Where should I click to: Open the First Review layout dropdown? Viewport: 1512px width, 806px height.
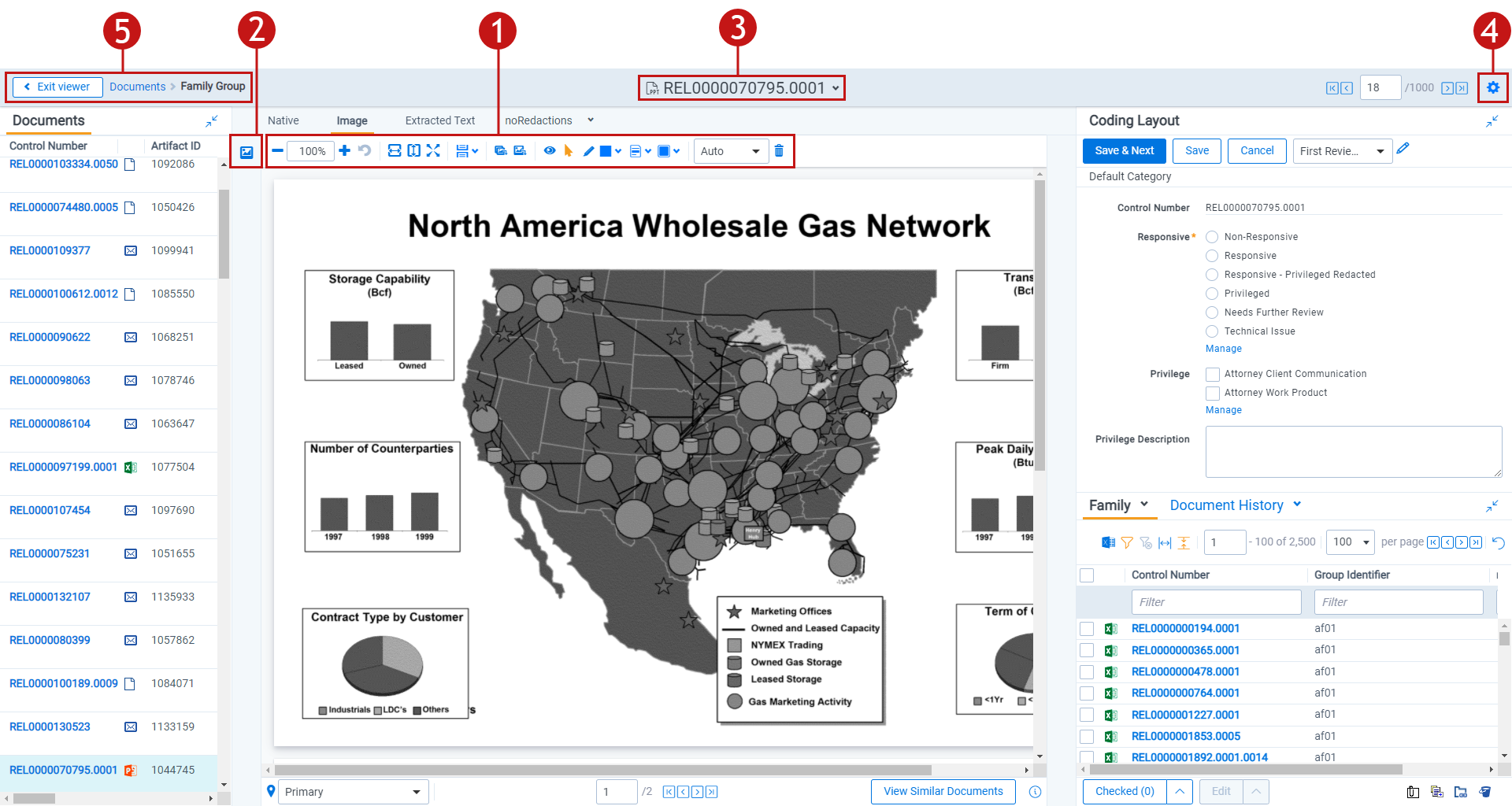1342,151
